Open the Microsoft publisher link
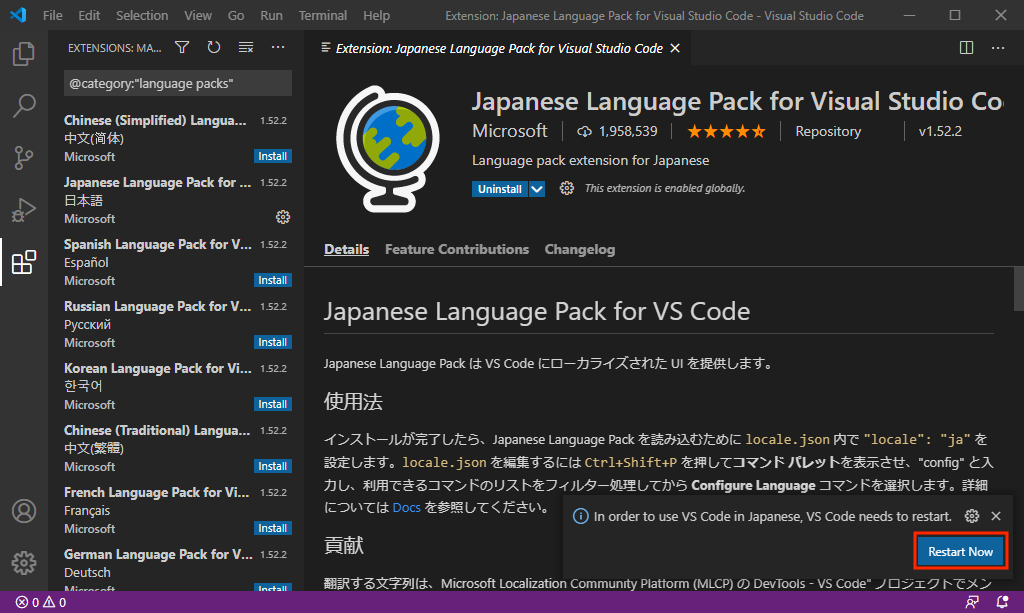 (x=510, y=131)
